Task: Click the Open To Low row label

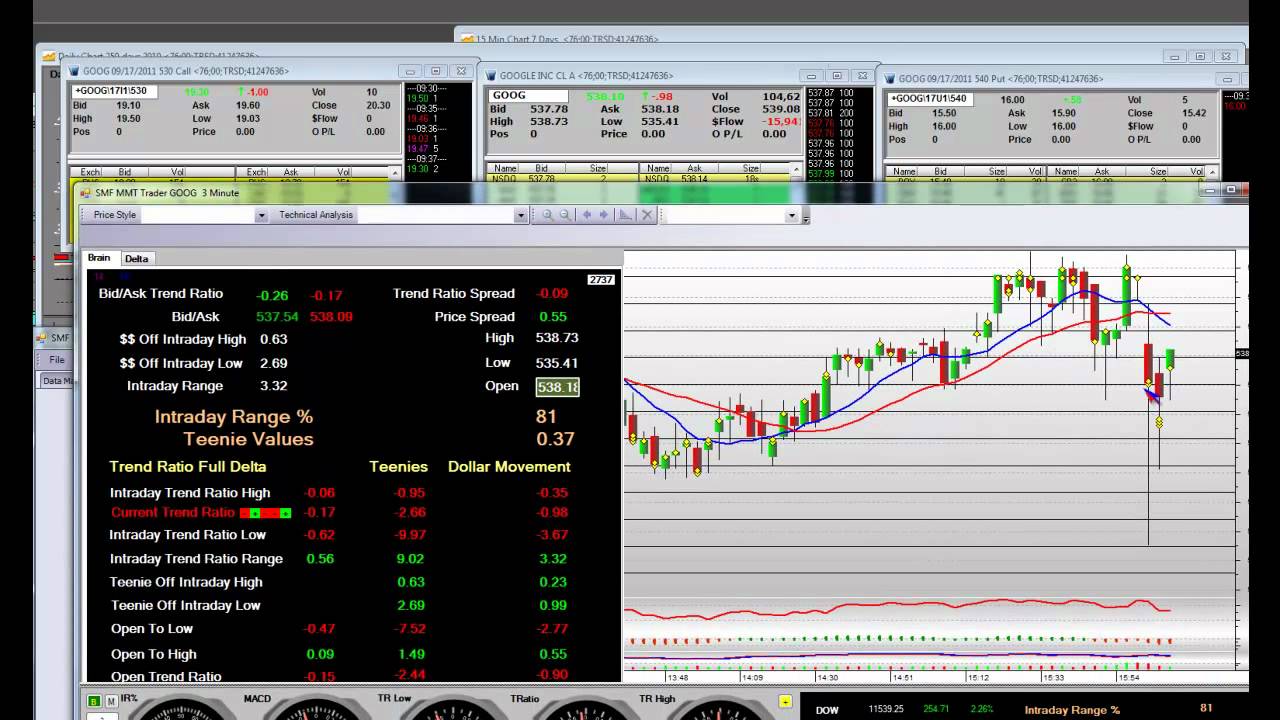Action: click(x=152, y=629)
